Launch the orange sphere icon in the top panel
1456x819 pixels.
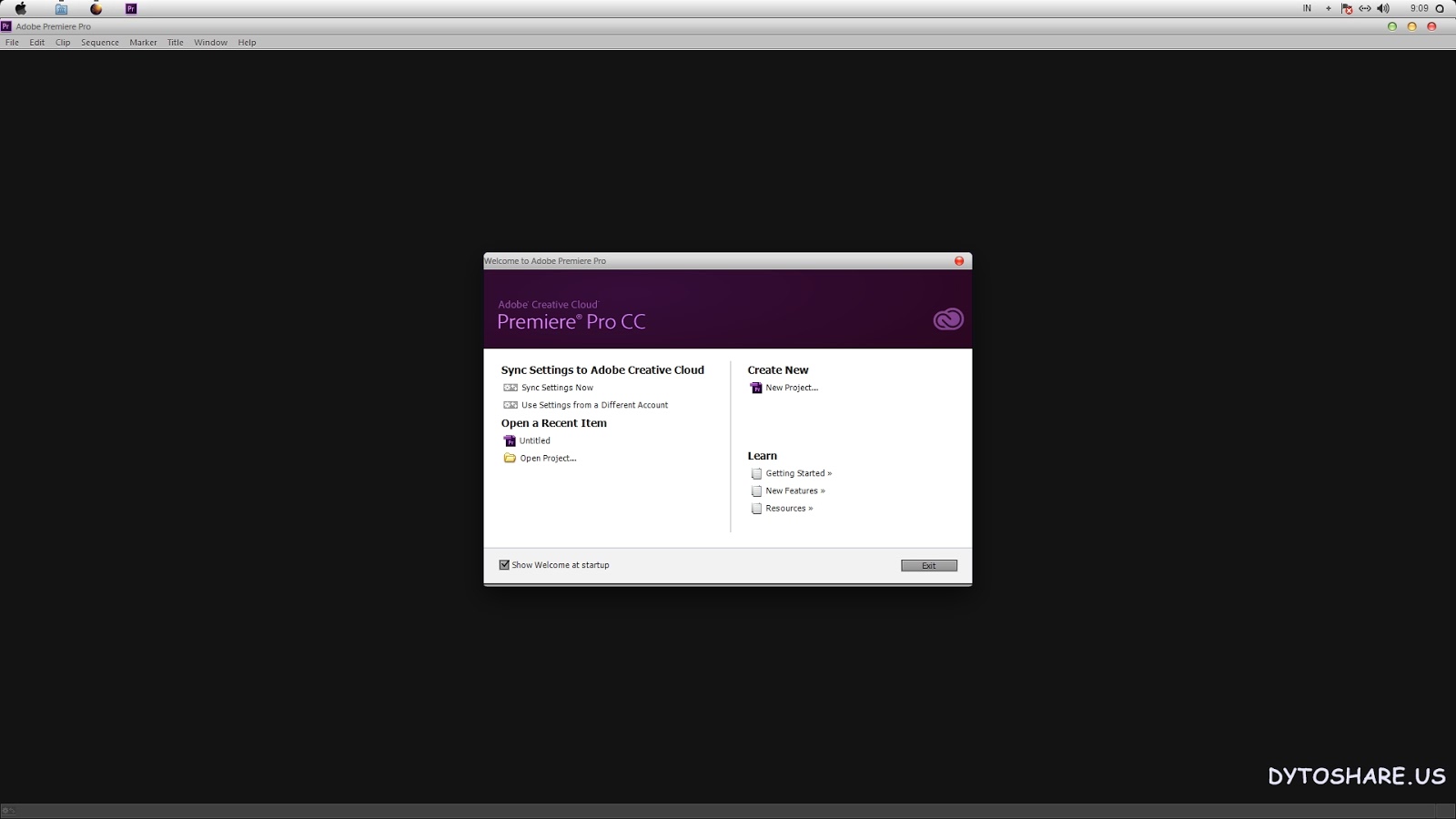pos(96,8)
